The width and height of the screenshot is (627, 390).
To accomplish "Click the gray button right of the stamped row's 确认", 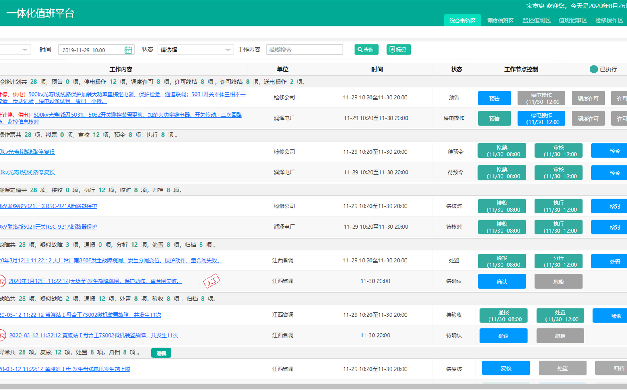I will 559,282.
